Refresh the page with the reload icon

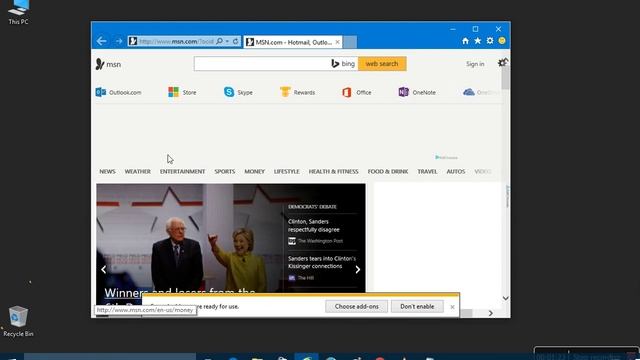(236, 41)
